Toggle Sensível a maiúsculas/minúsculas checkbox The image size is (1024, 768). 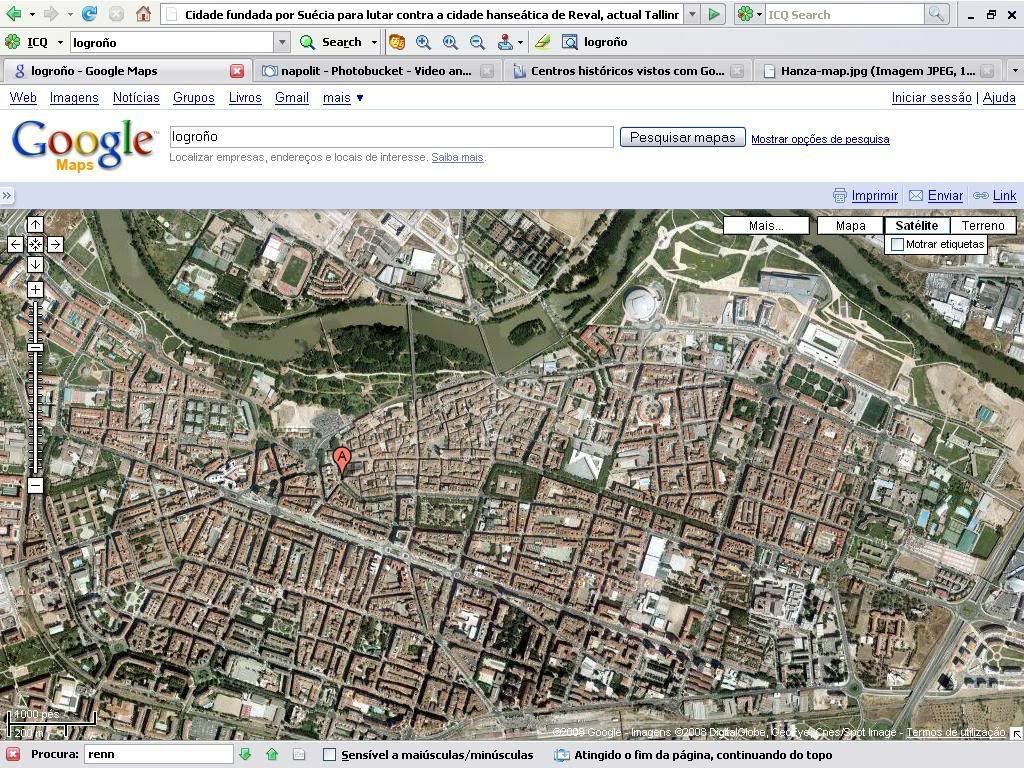point(329,755)
